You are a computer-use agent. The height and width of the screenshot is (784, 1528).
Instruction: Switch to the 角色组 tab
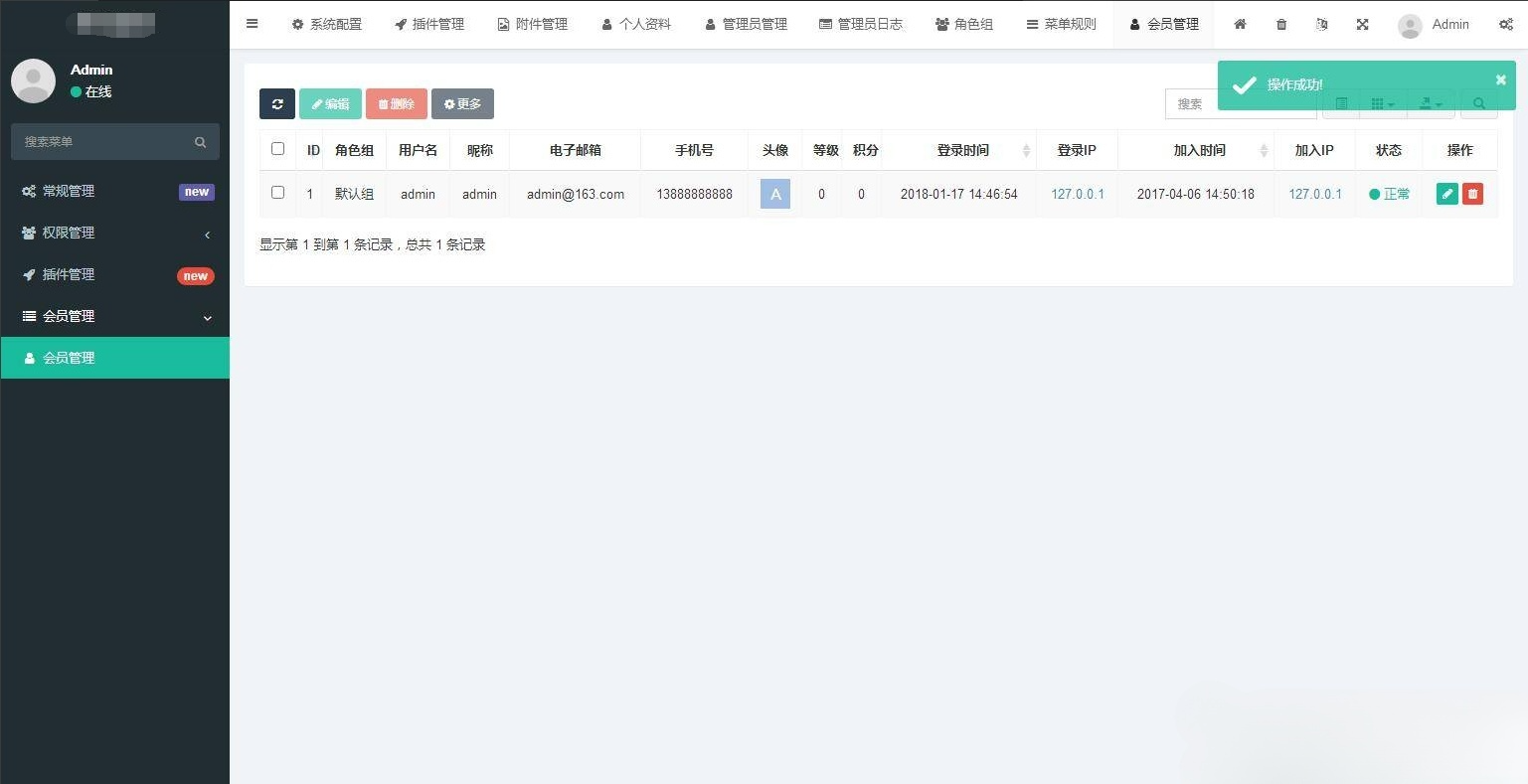point(964,25)
